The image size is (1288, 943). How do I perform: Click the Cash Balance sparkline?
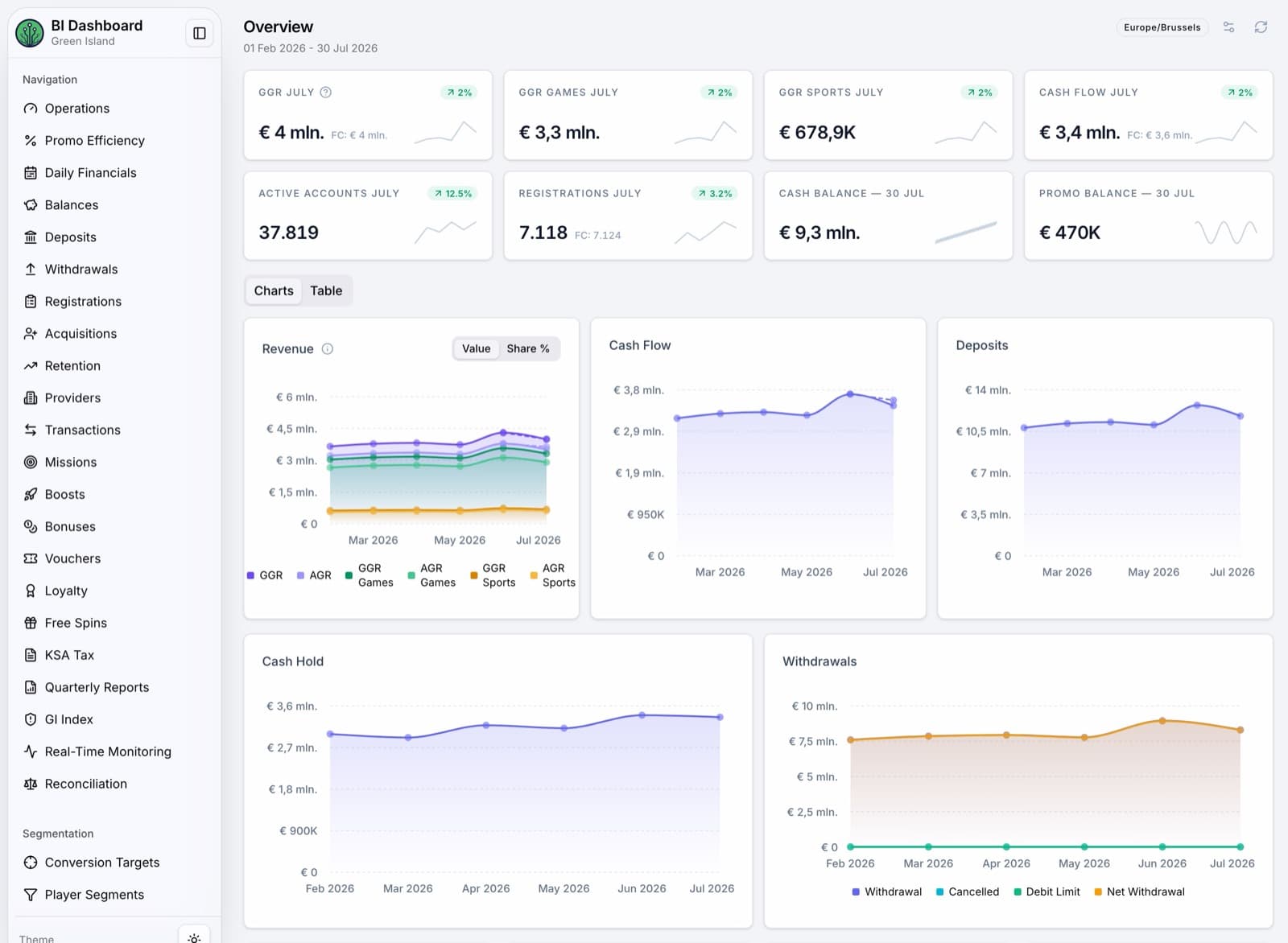pos(966,233)
